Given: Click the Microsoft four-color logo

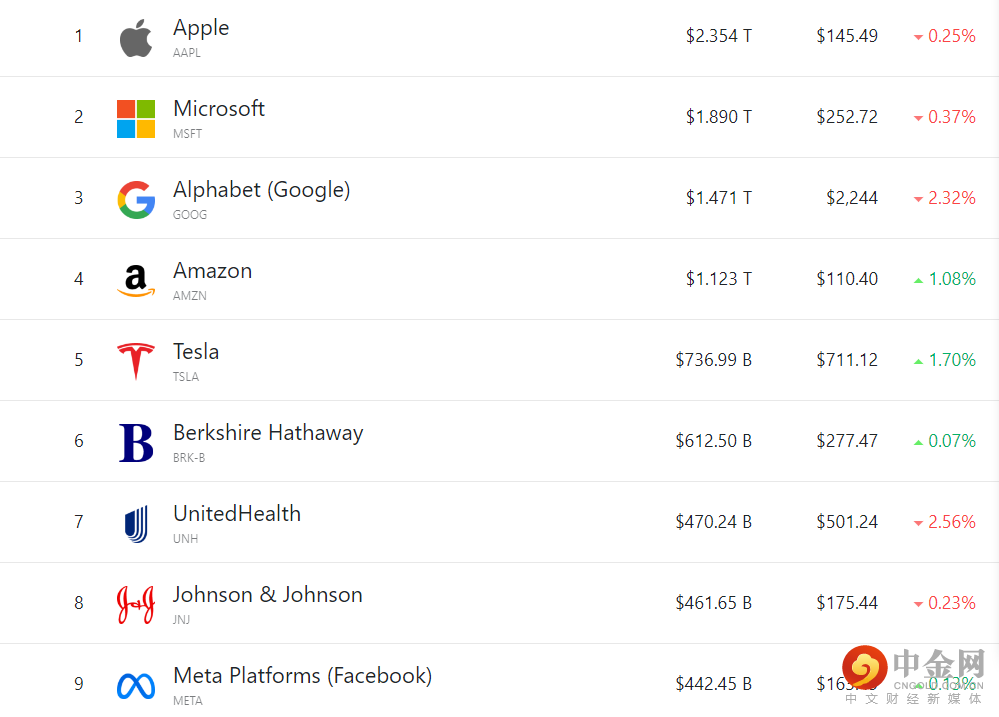Looking at the screenshot, I should 136,119.
